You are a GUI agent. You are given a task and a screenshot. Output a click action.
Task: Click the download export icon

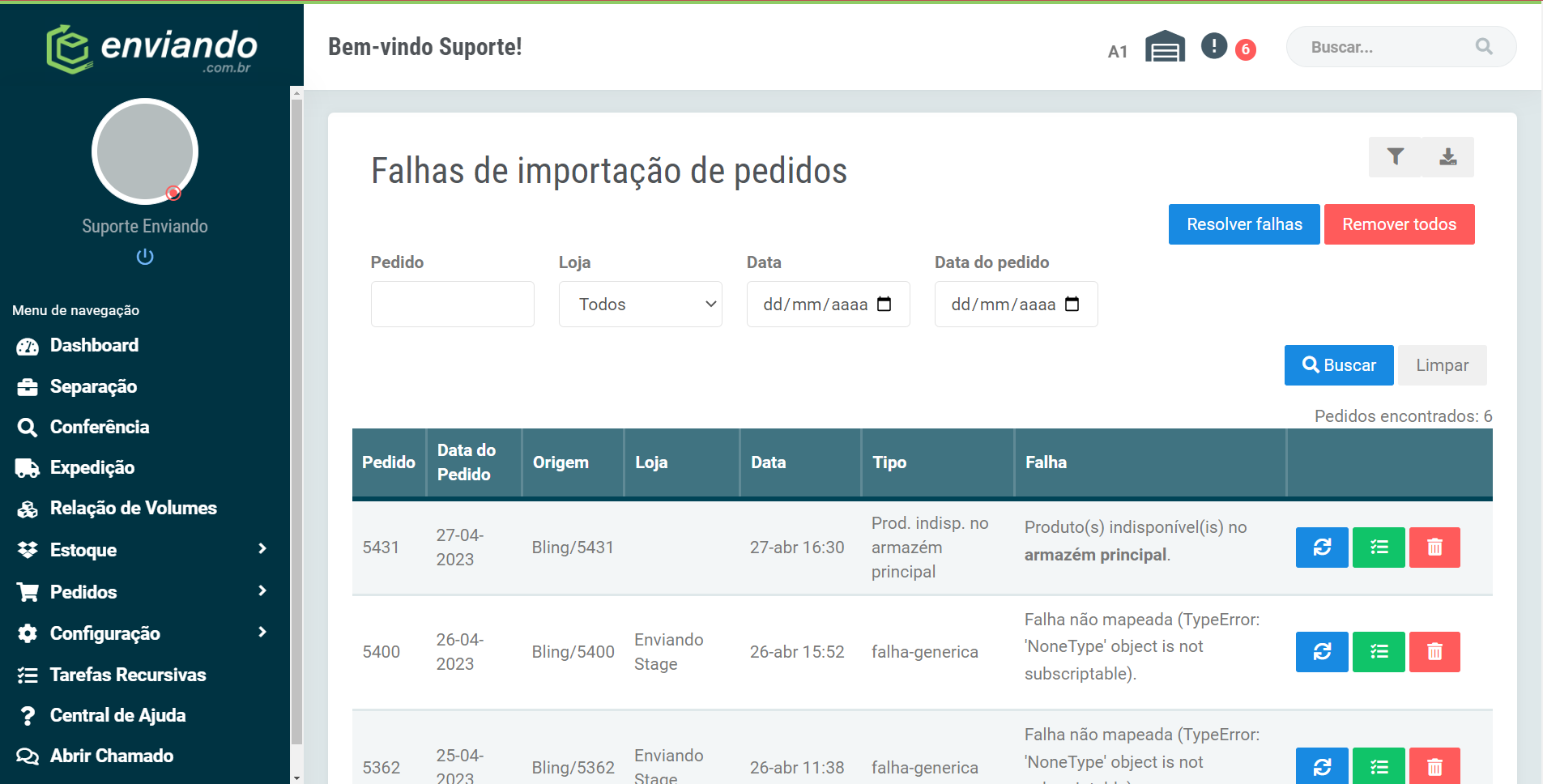(1448, 157)
